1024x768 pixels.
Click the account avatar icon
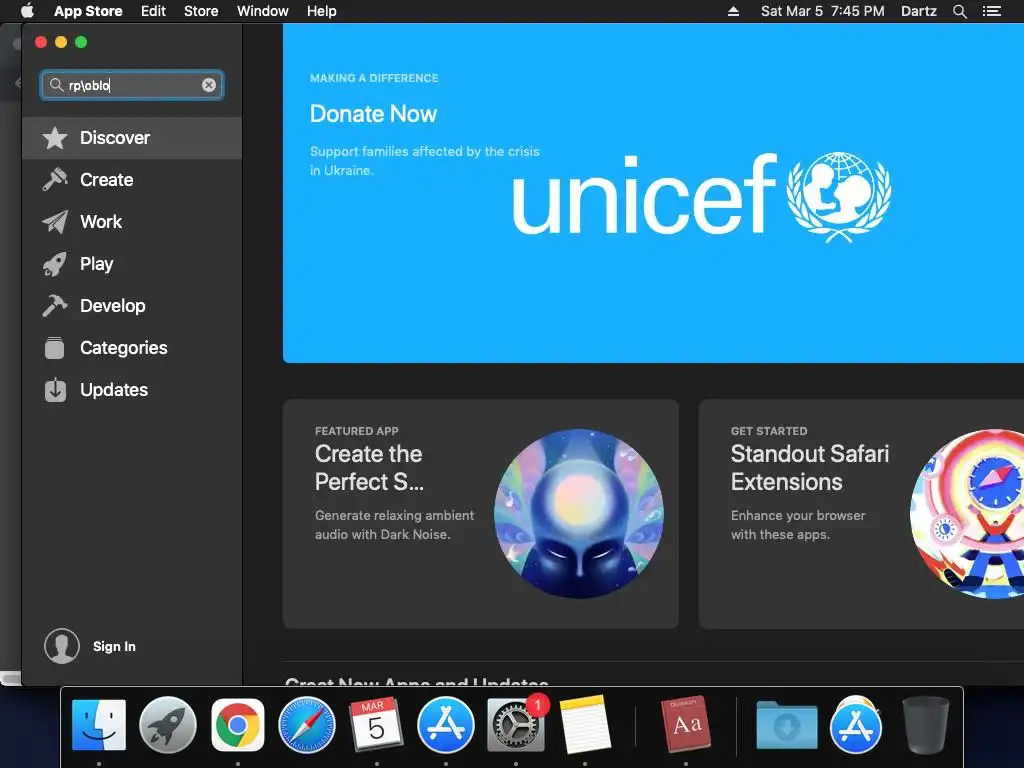pyautogui.click(x=62, y=646)
